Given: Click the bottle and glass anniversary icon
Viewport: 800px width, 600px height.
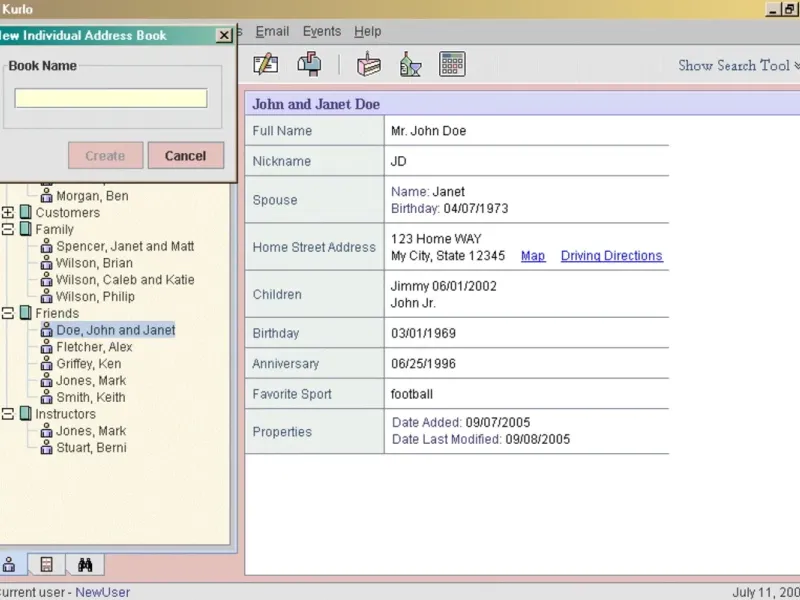Looking at the screenshot, I should point(410,64).
